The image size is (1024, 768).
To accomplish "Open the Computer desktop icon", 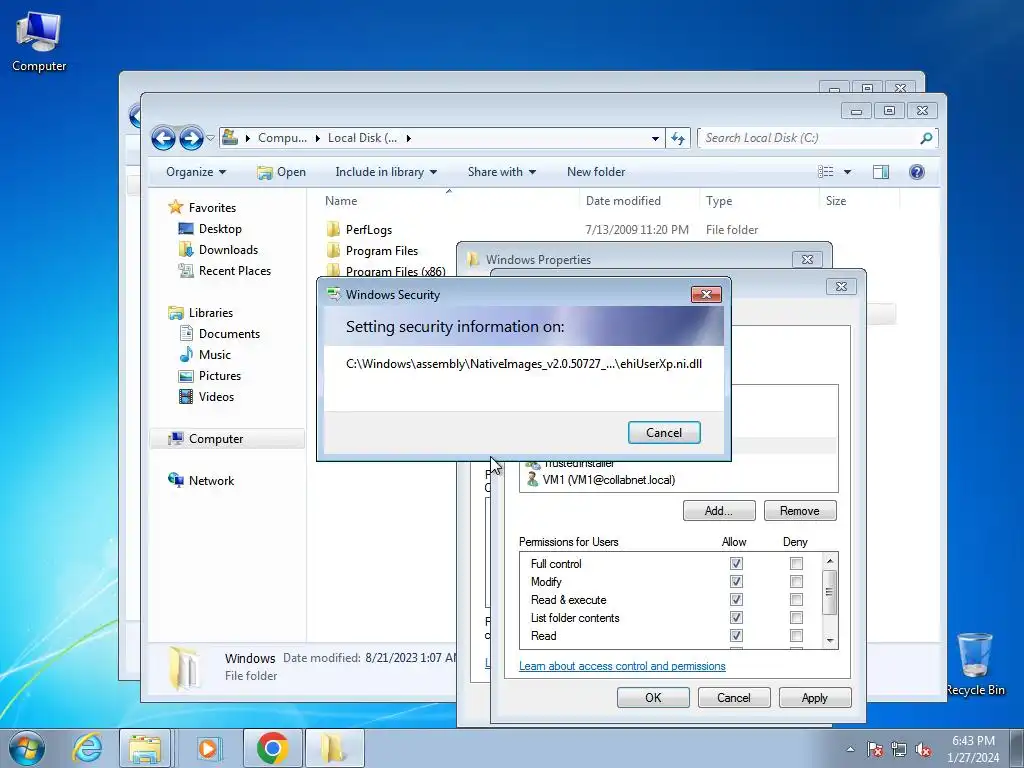I will [x=39, y=41].
